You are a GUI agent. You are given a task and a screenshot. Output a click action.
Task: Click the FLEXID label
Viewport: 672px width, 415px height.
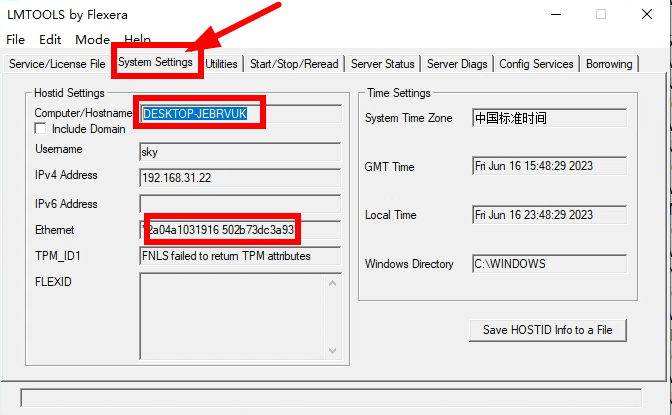[x=53, y=282]
